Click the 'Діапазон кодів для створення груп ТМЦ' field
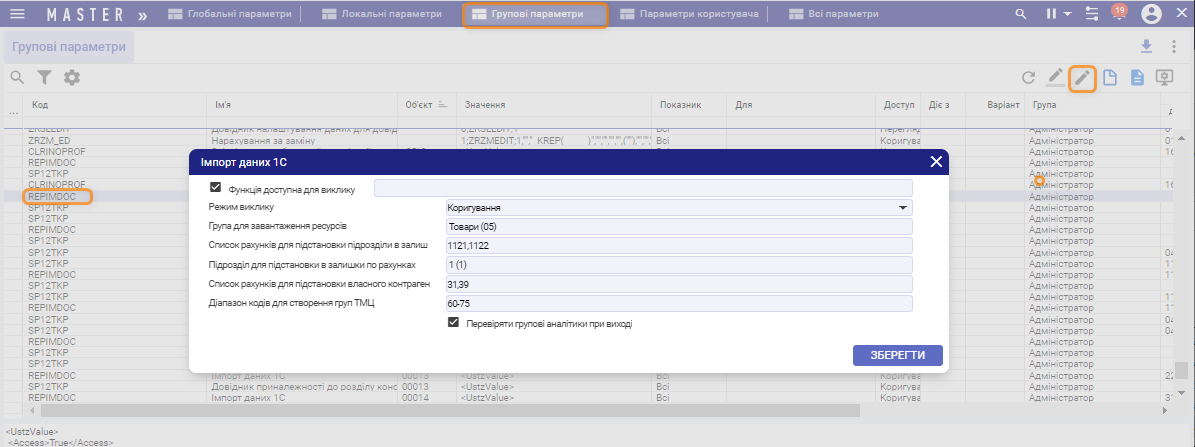This screenshot has width=1195, height=447. point(679,303)
